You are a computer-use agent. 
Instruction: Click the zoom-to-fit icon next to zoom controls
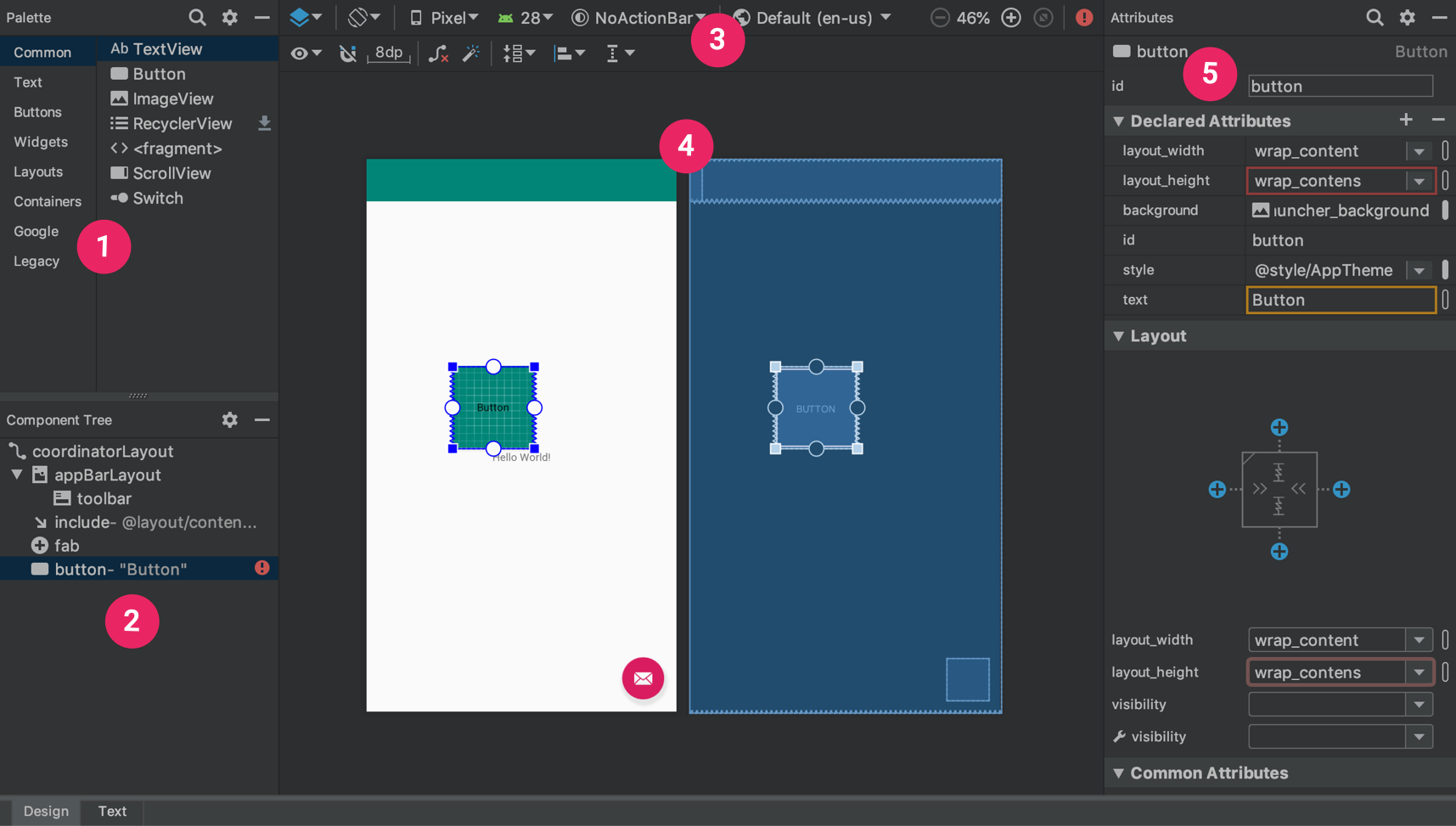(x=1043, y=16)
